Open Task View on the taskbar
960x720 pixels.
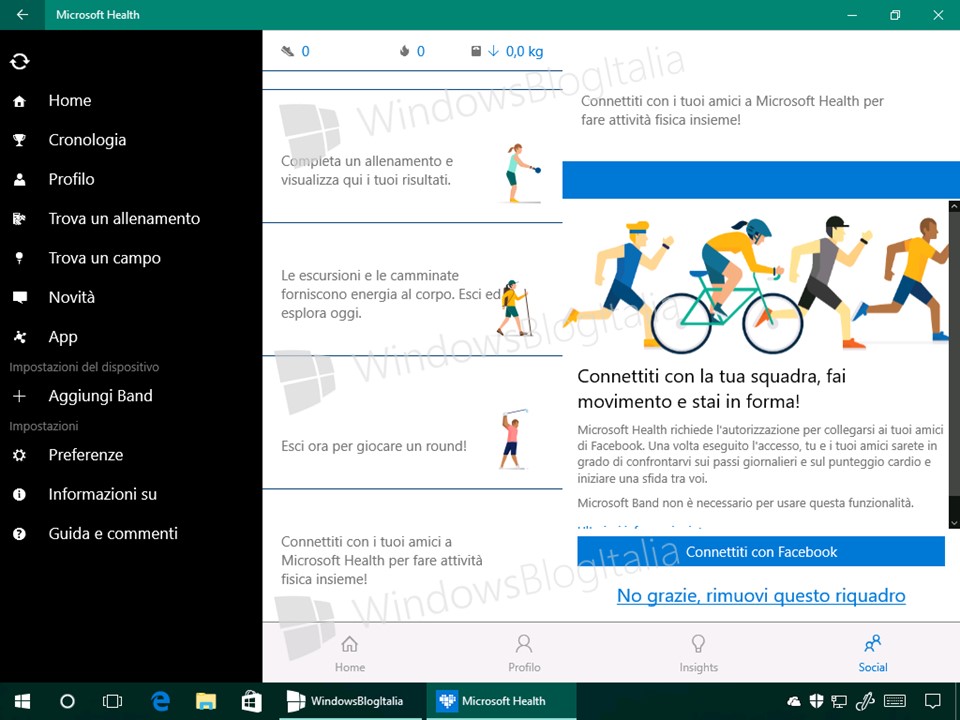coord(113,701)
